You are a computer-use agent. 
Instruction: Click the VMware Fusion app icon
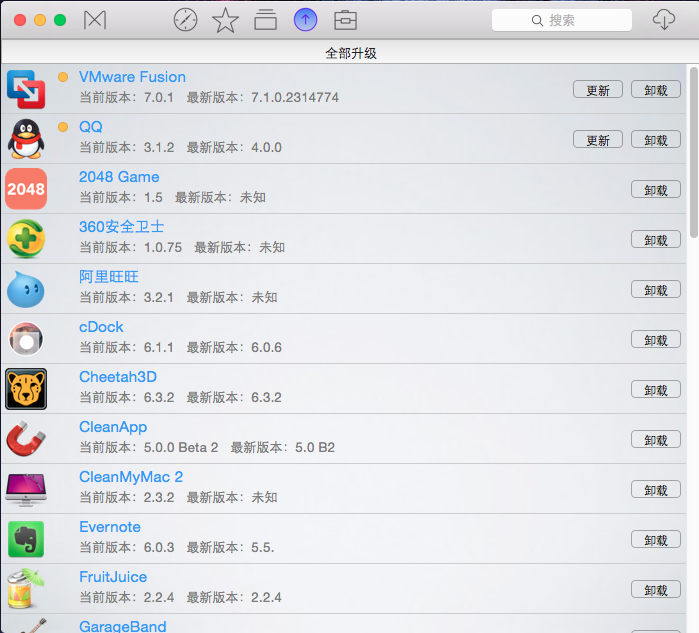point(26,89)
